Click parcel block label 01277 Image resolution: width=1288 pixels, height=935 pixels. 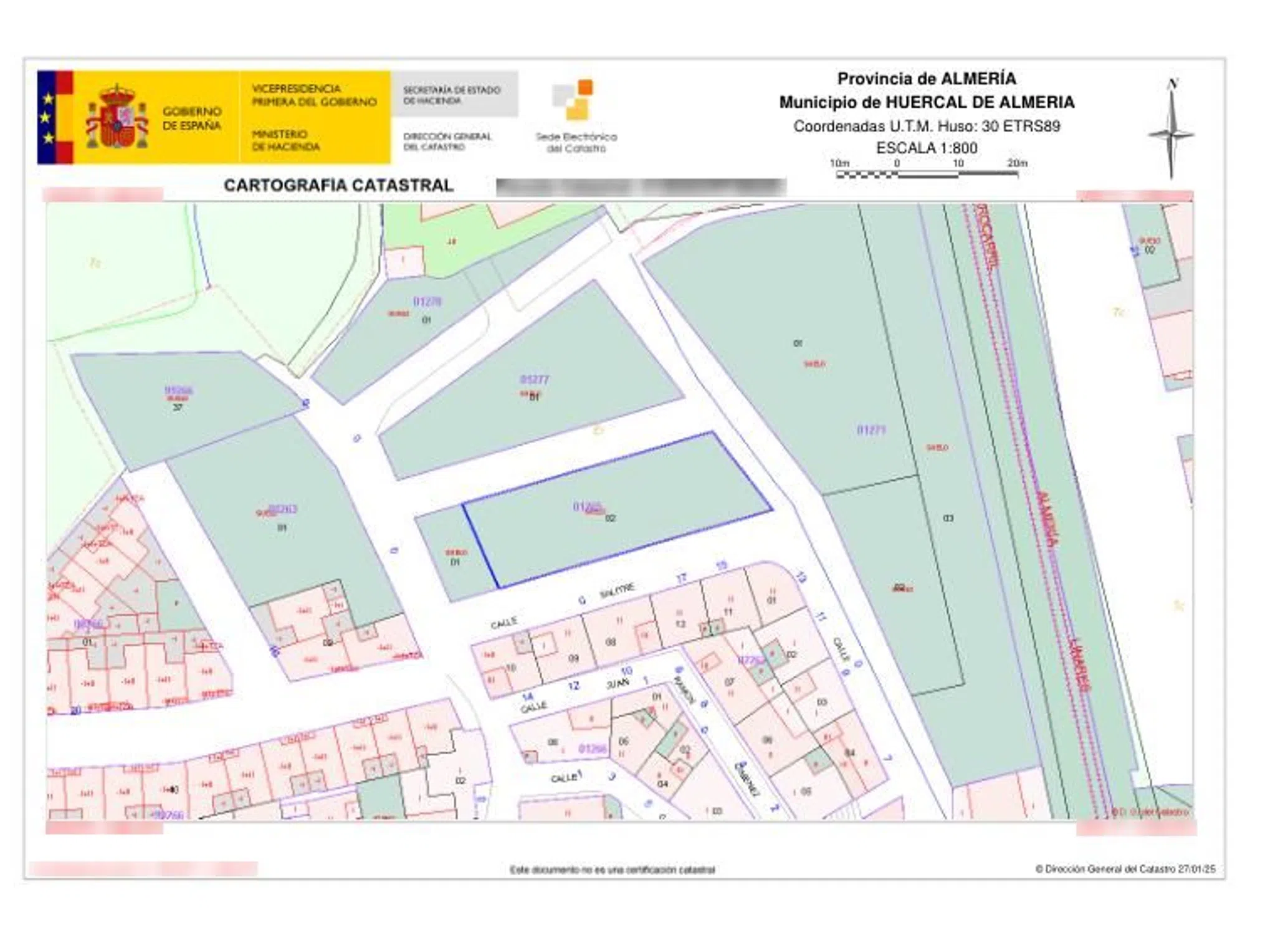[x=534, y=380]
